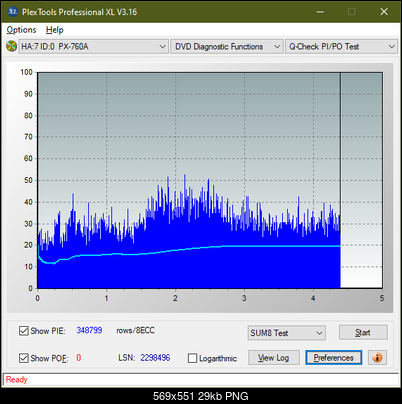Viewport: 402px width, 404px height.
Task: Open the Options menu
Action: pyautogui.click(x=21, y=30)
